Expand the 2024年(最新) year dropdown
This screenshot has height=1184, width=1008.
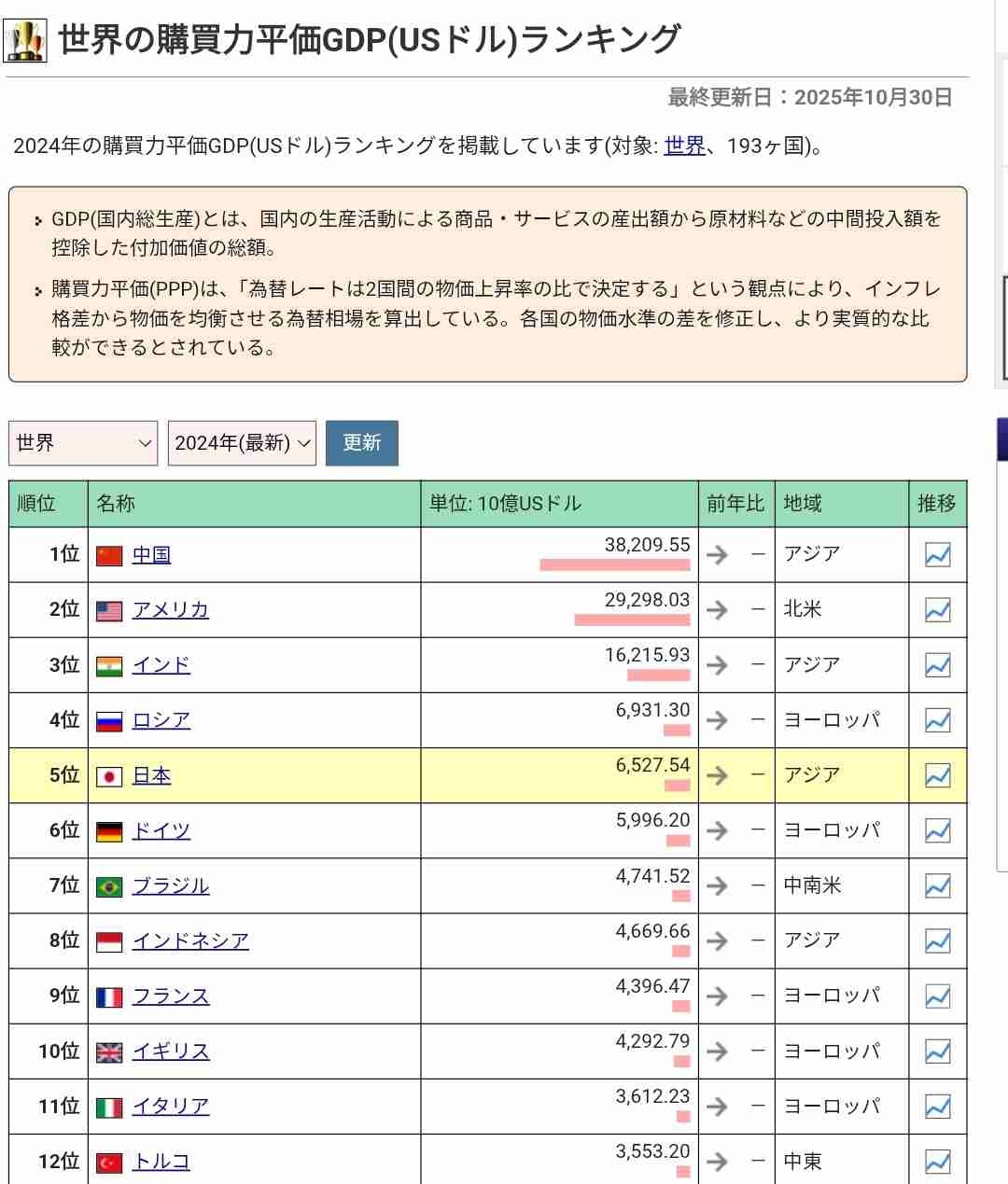pos(242,443)
